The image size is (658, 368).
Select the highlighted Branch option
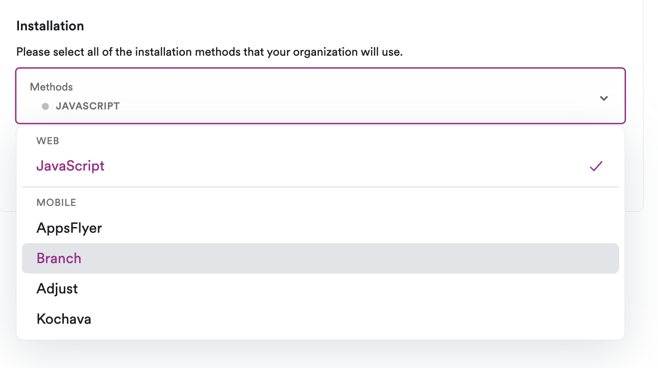320,258
